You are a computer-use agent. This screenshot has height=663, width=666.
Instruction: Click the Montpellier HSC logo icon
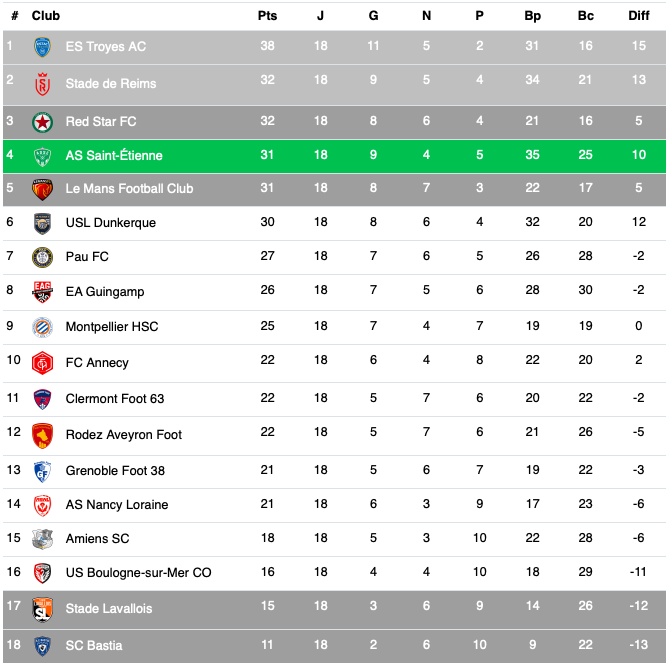tap(42, 327)
